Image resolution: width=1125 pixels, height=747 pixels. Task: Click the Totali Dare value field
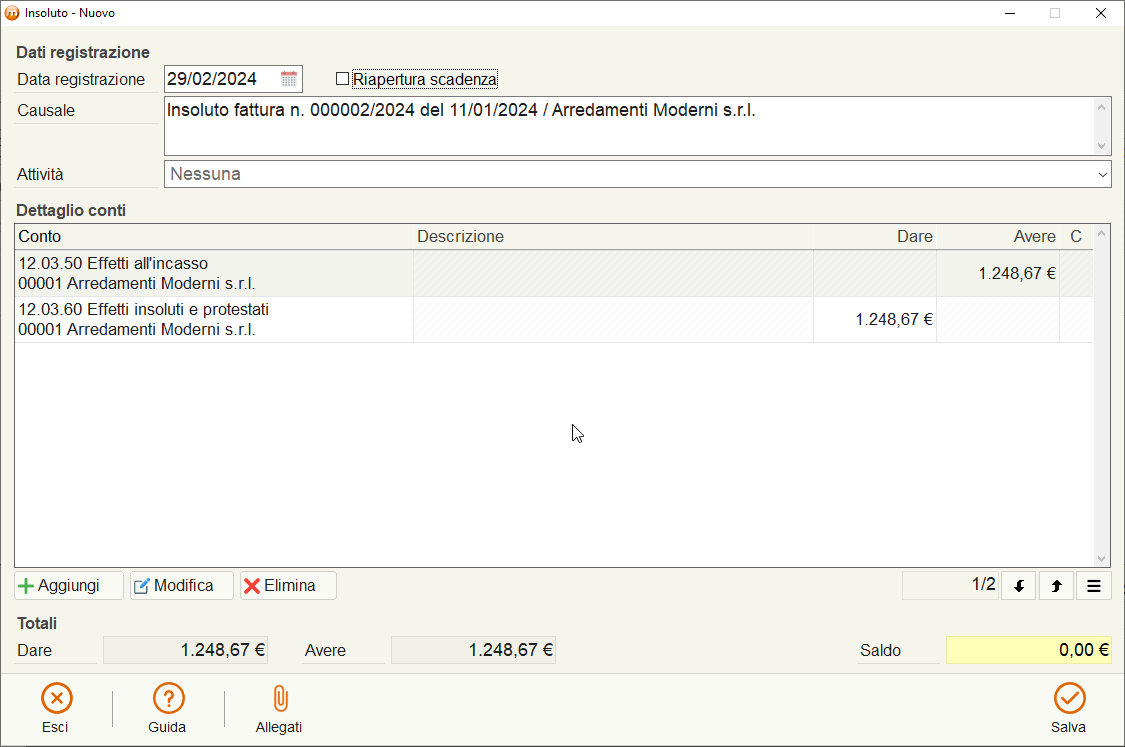tap(186, 650)
